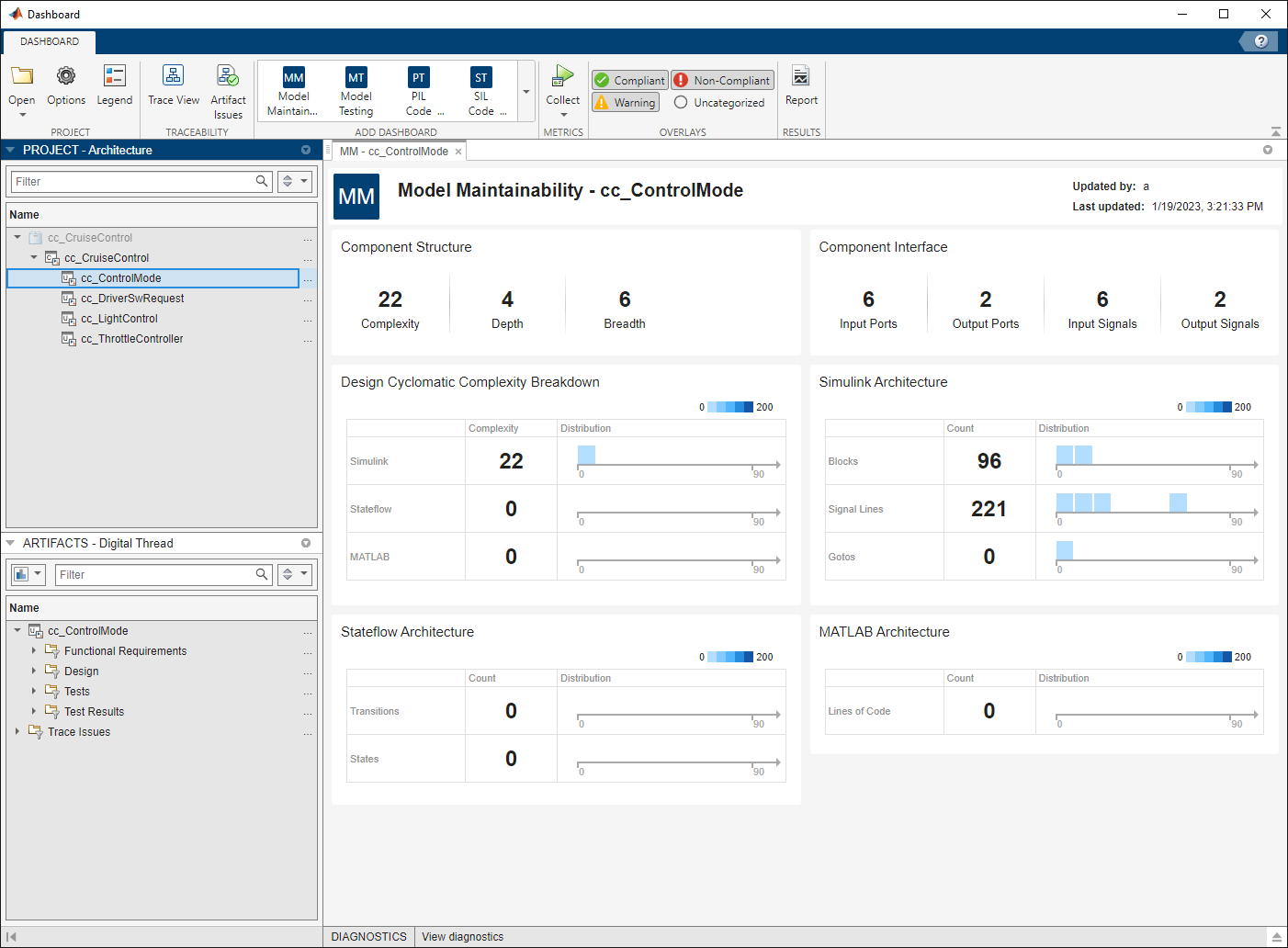This screenshot has width=1288, height=948.
Task: Switch to MM - cc_ControlMode tab
Action: (x=394, y=151)
